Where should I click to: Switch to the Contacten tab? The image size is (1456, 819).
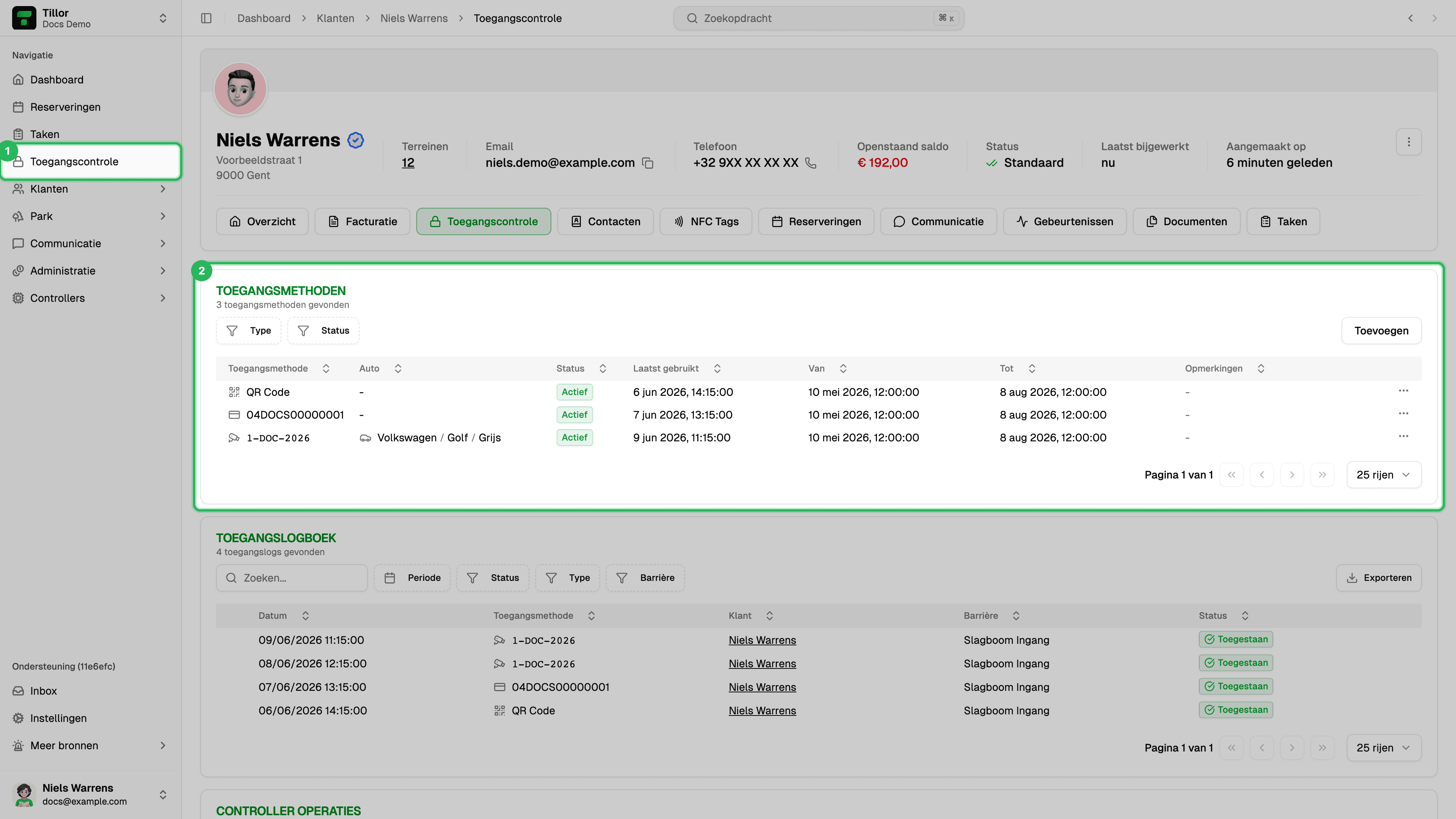point(606,221)
